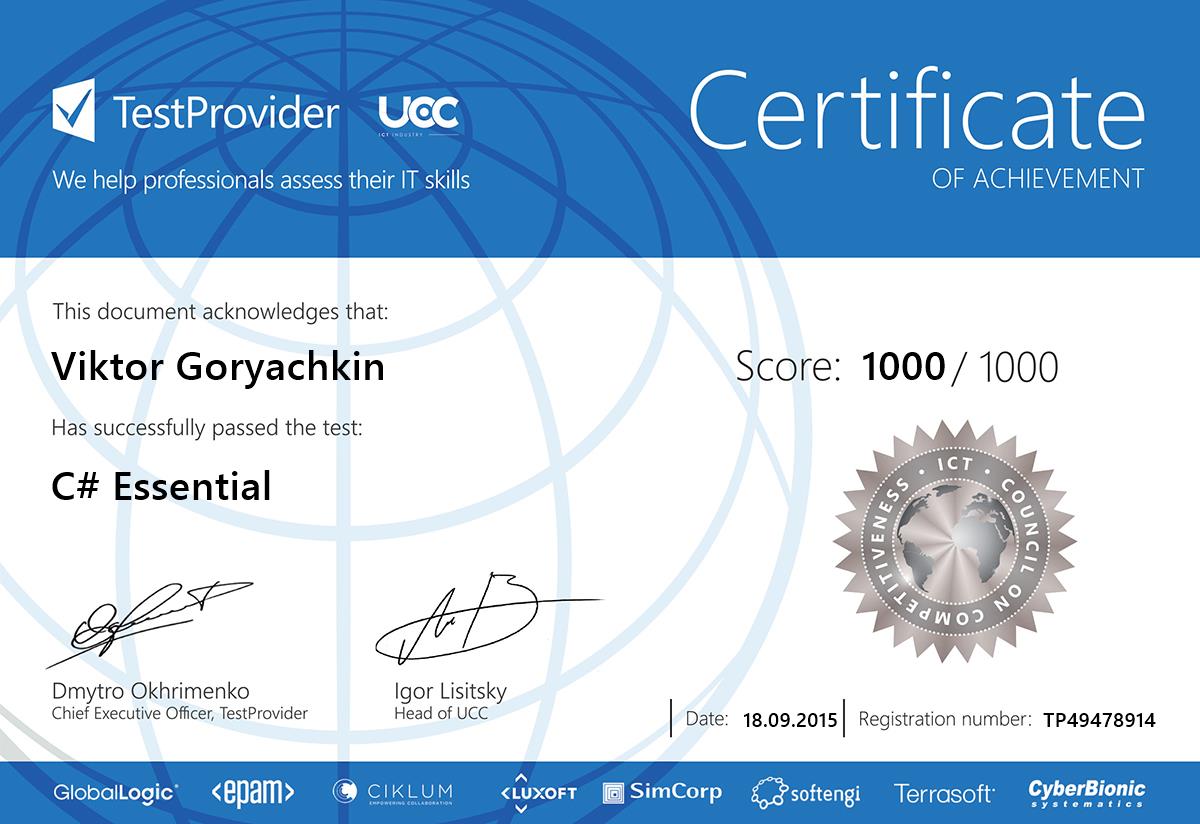Click the EPAM sponsor logo
Image resolution: width=1200 pixels, height=824 pixels.
pos(252,793)
